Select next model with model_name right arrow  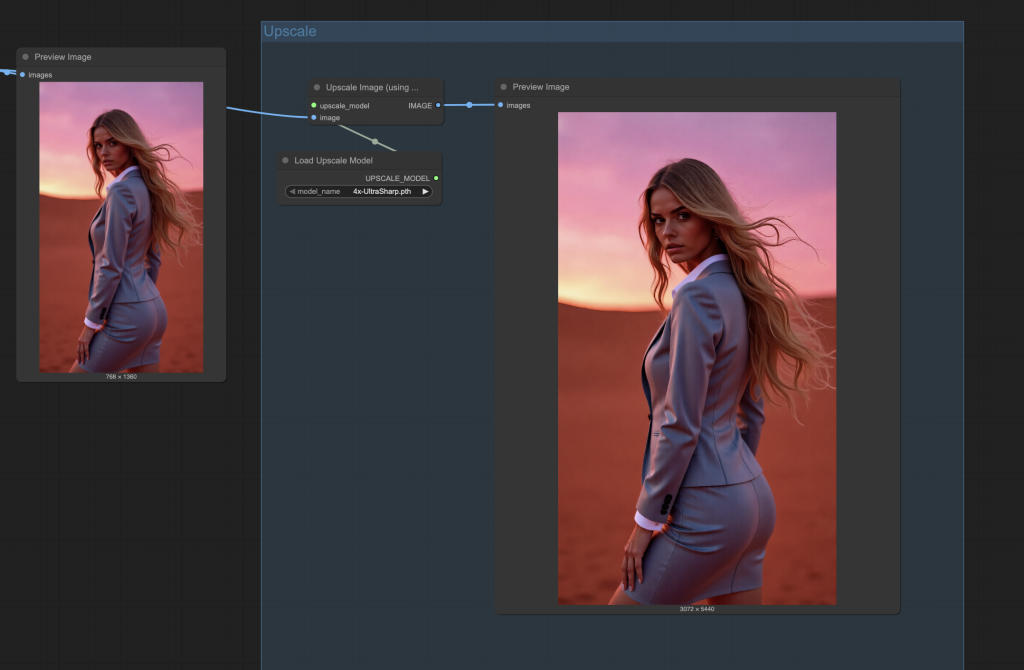tap(425, 191)
